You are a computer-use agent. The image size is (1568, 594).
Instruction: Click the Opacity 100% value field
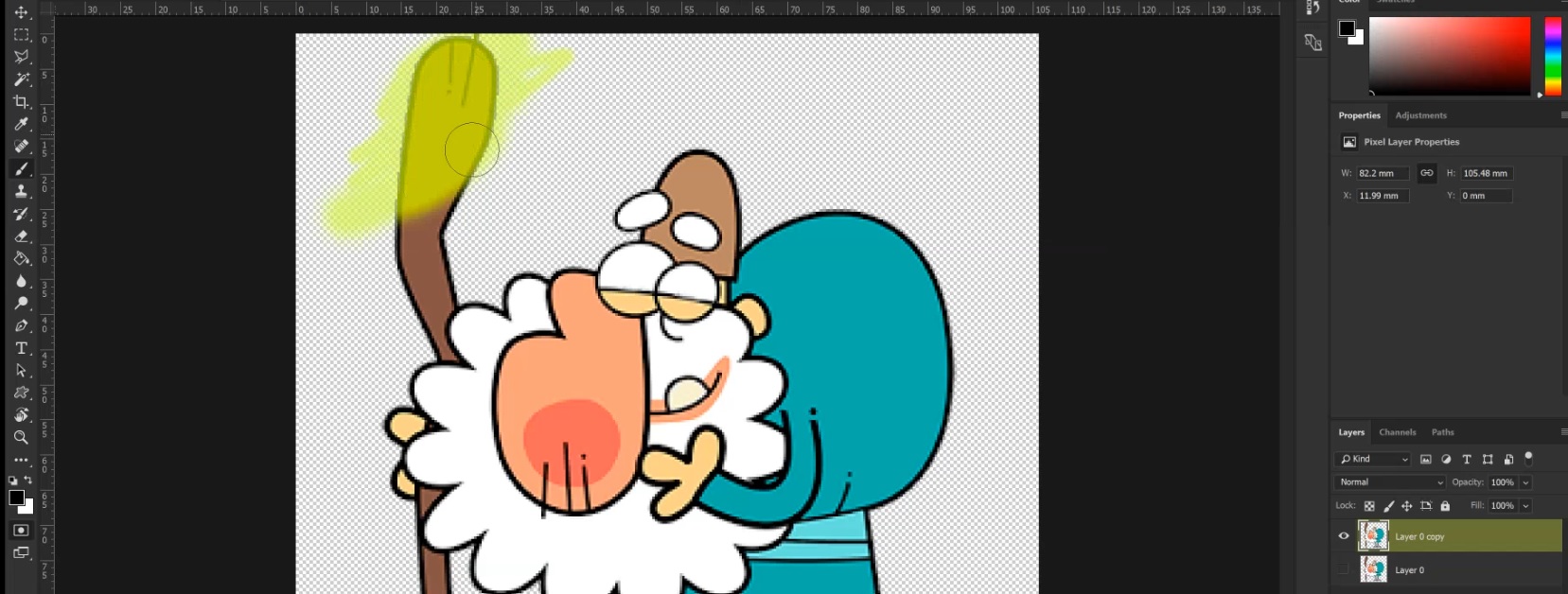[x=1503, y=482]
